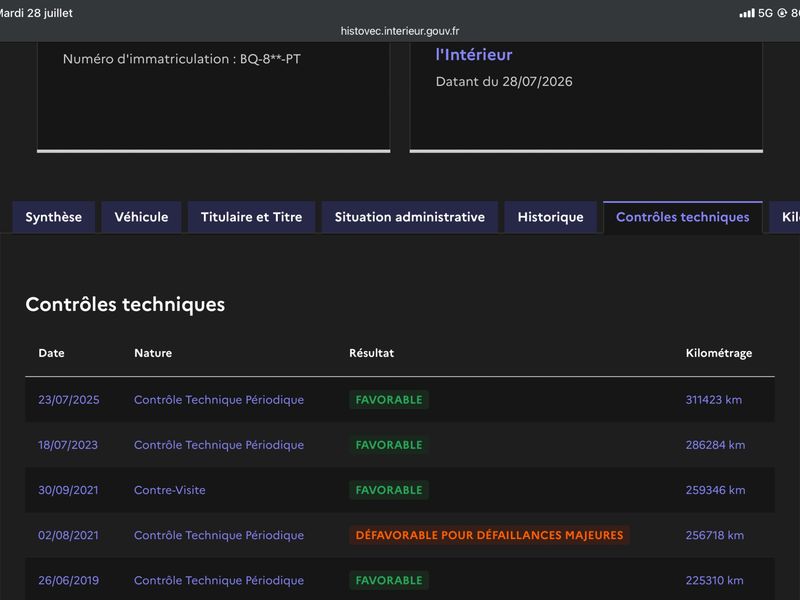Viewport: 800px width, 600px height.
Task: Click the Nature column header
Action: (x=153, y=353)
